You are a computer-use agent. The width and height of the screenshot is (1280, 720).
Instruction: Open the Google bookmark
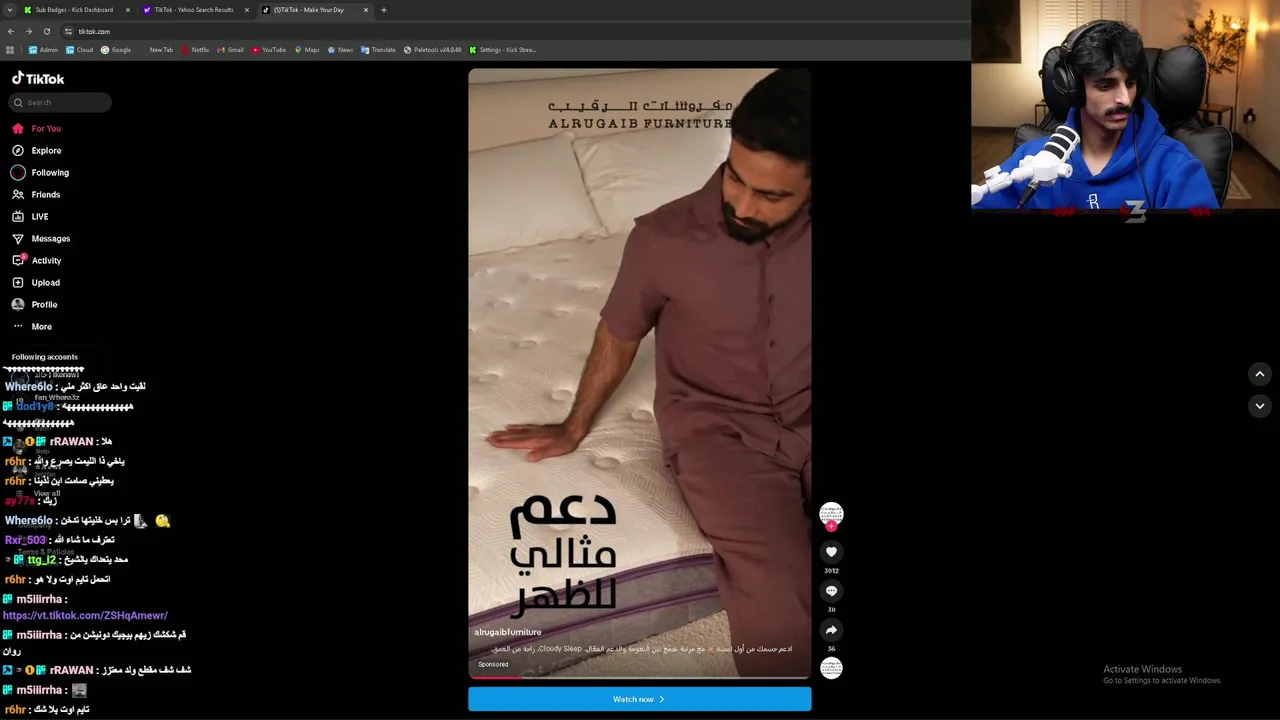(115, 50)
